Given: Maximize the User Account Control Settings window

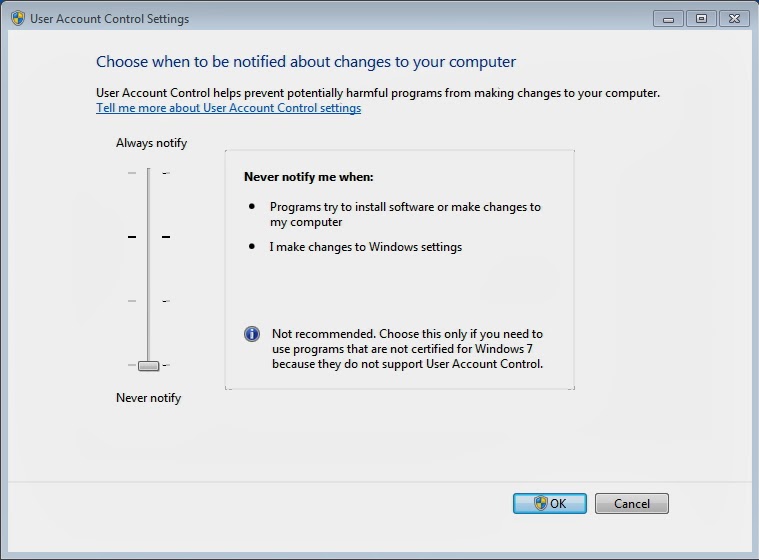Looking at the screenshot, I should pyautogui.click(x=701, y=19).
